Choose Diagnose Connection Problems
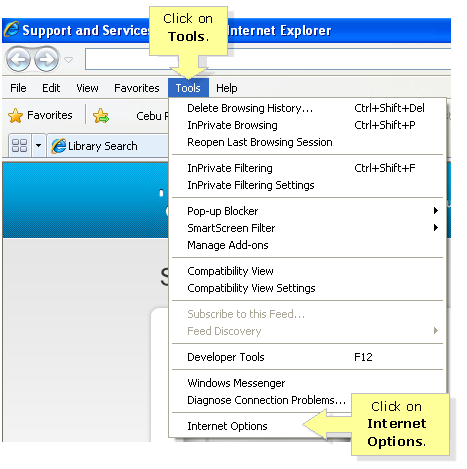The image size is (467, 469). coord(267,400)
